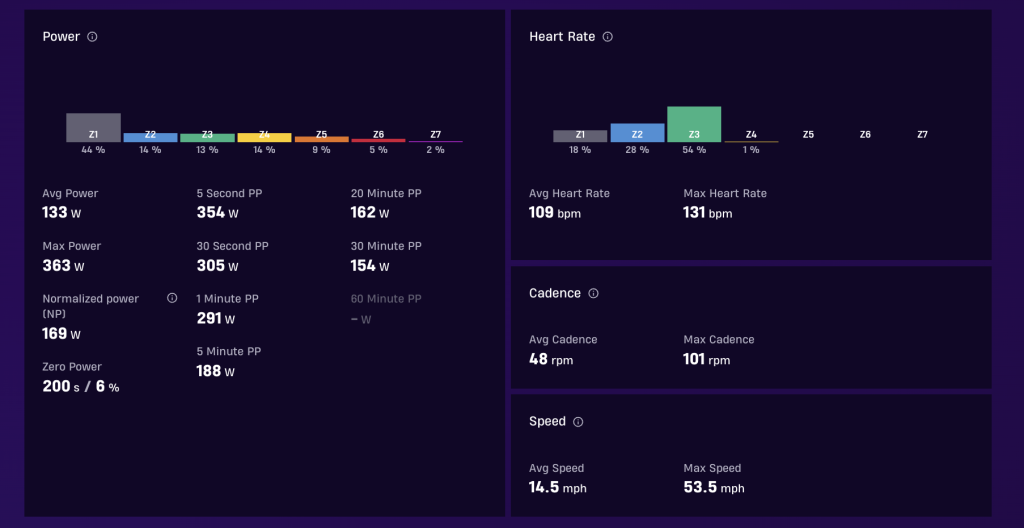Click the 1 Minute PP 291 W value

pyautogui.click(x=216, y=318)
